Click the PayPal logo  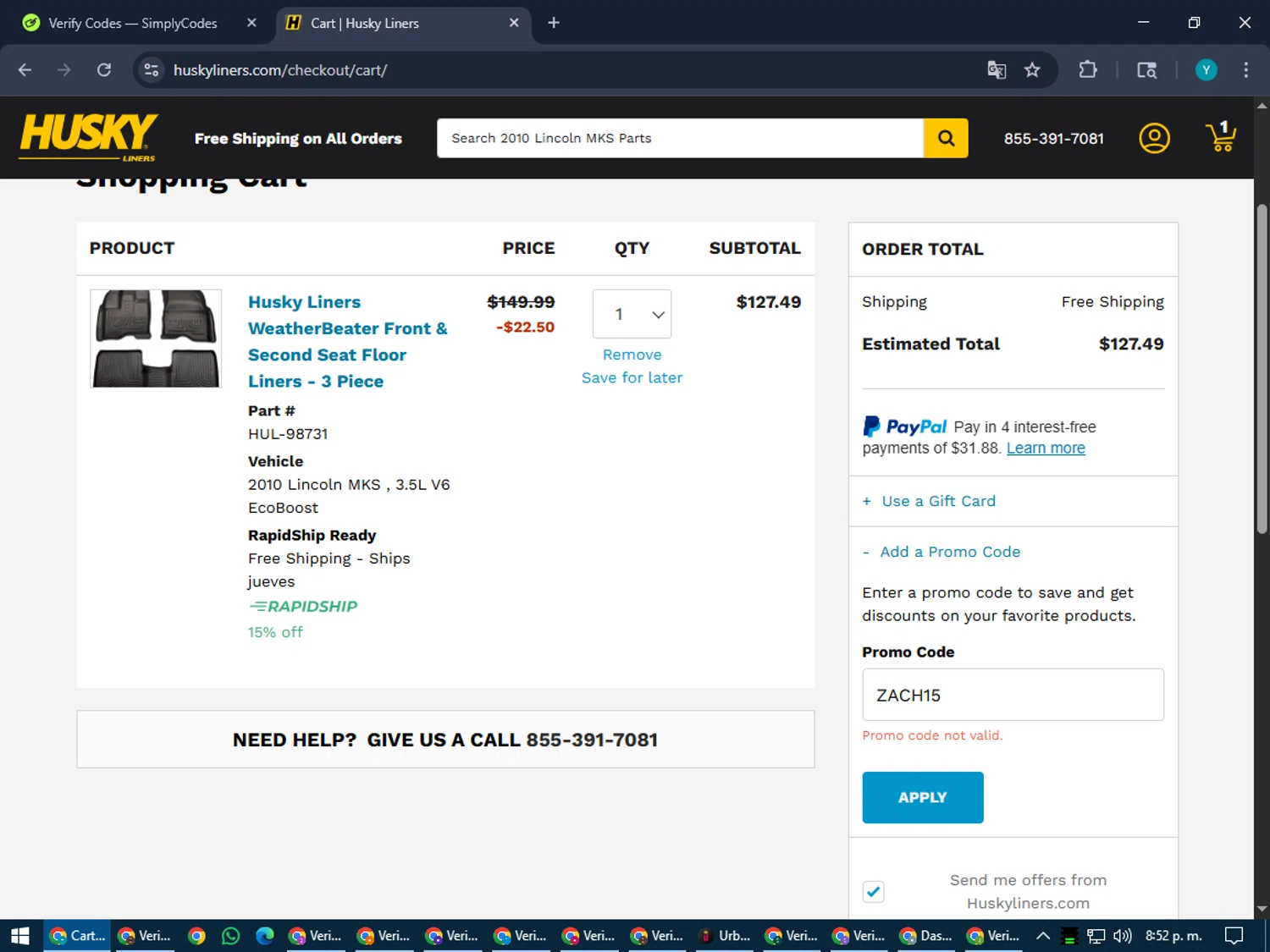click(904, 426)
